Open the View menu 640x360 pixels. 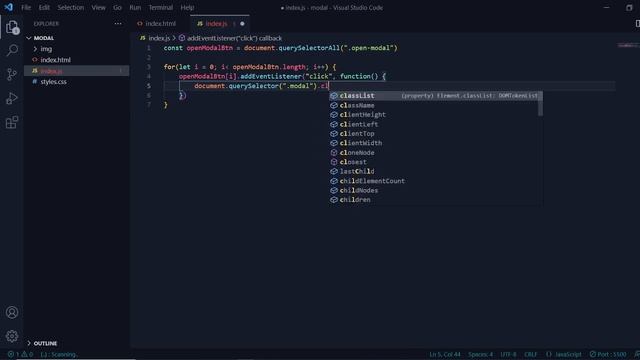pyautogui.click(x=98, y=7)
